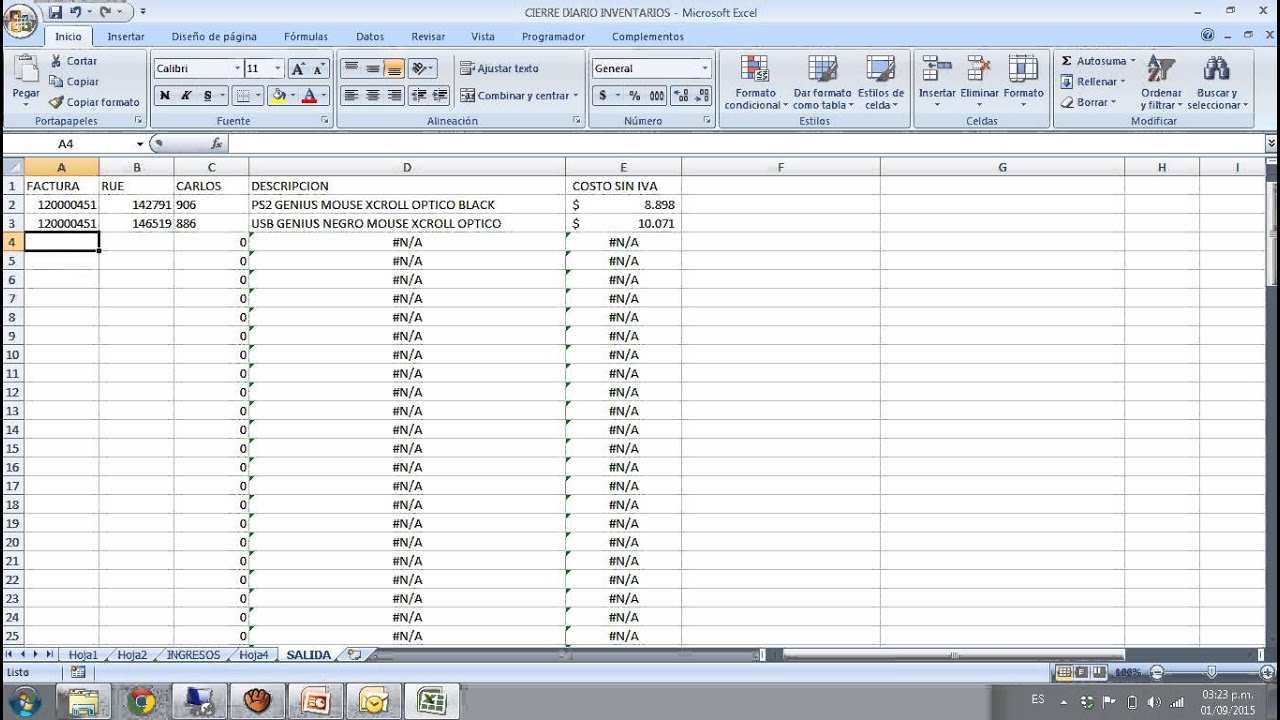Select cell PS2 GENIUS MOUSE XCROLL OPTICO BLACK
Image resolution: width=1280 pixels, height=720 pixels.
(407, 205)
